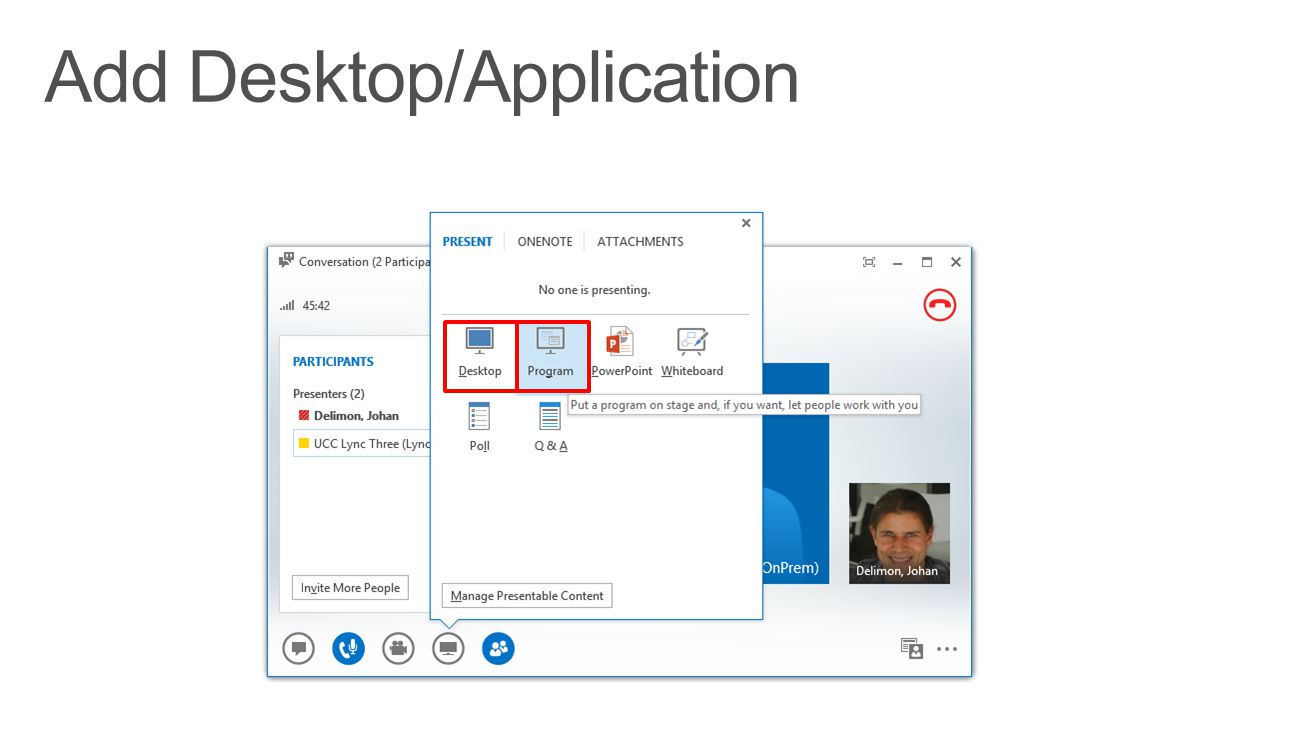1305x734 pixels.
Task: Click the Presenters (2) group label
Action: coord(329,394)
